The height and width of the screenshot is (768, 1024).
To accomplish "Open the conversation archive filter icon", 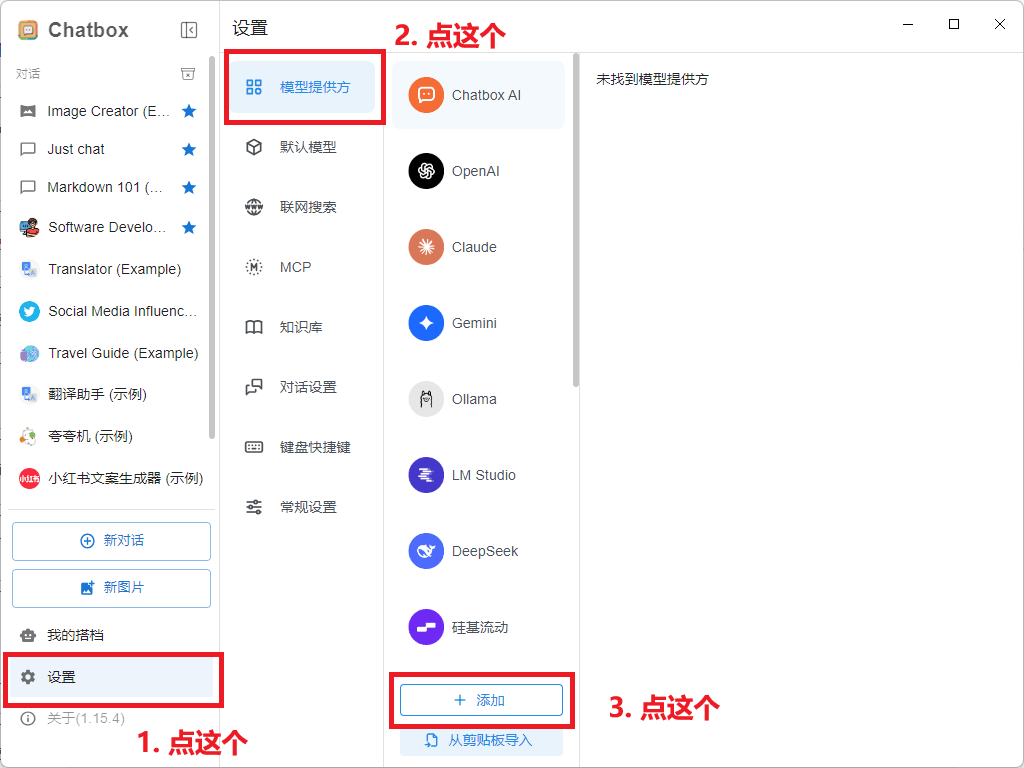I will pyautogui.click(x=188, y=73).
